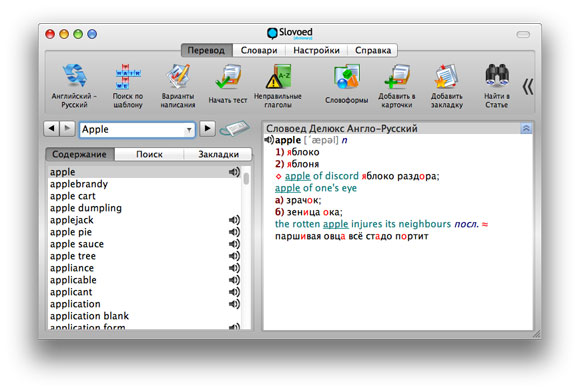Add the entry via Добавить в карточки

pyautogui.click(x=397, y=86)
